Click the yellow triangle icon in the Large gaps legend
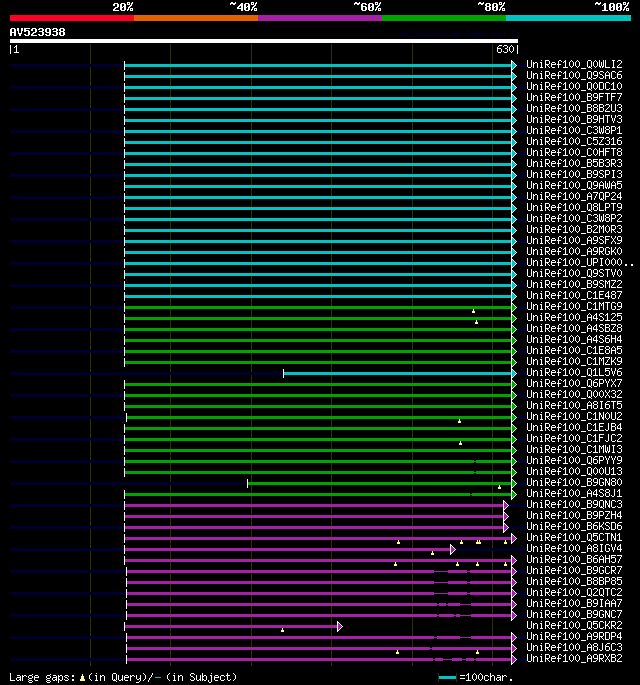Viewport: 640px width, 685px height. [82, 678]
